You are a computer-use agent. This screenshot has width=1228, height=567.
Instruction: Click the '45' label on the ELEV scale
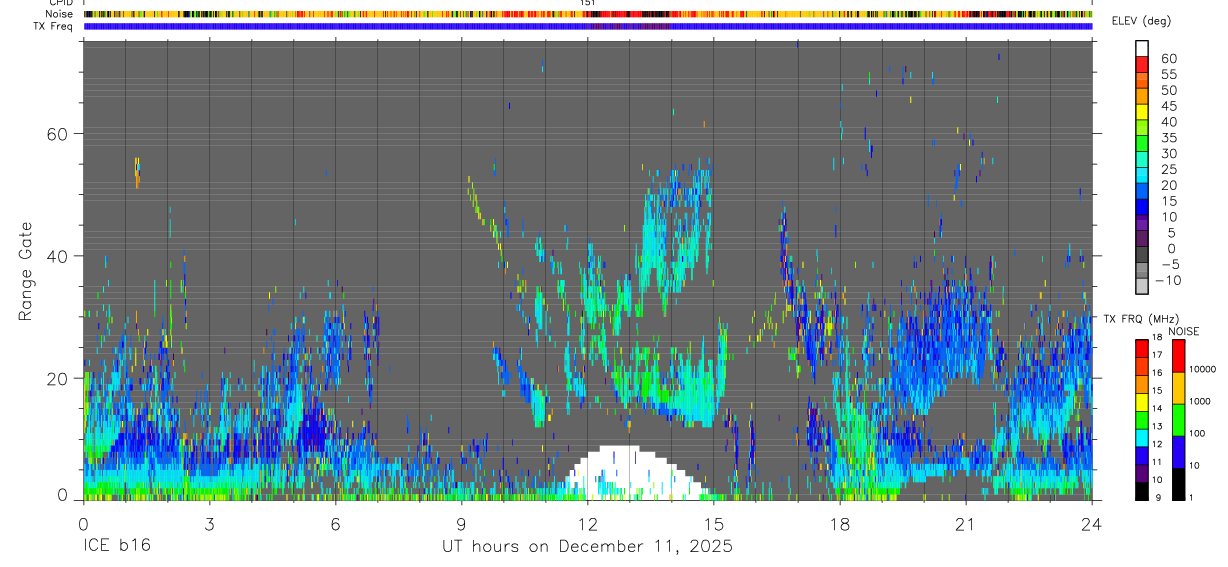pyautogui.click(x=1168, y=106)
